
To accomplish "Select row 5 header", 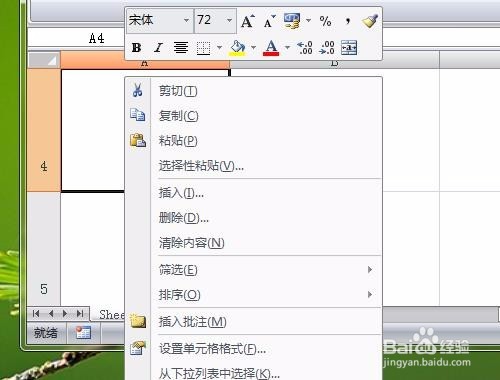I will tap(44, 249).
